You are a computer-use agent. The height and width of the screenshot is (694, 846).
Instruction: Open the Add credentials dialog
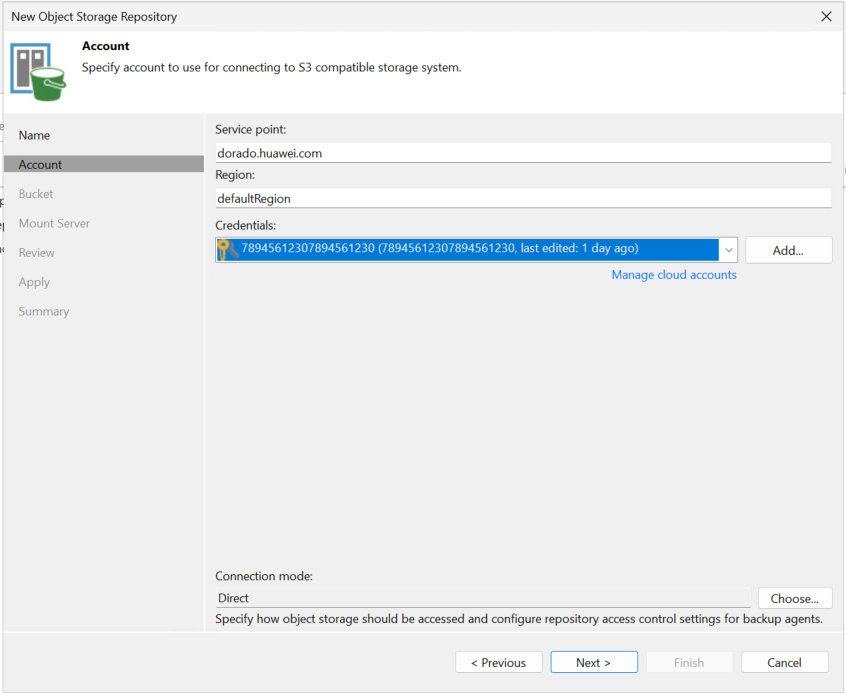[x=788, y=250]
